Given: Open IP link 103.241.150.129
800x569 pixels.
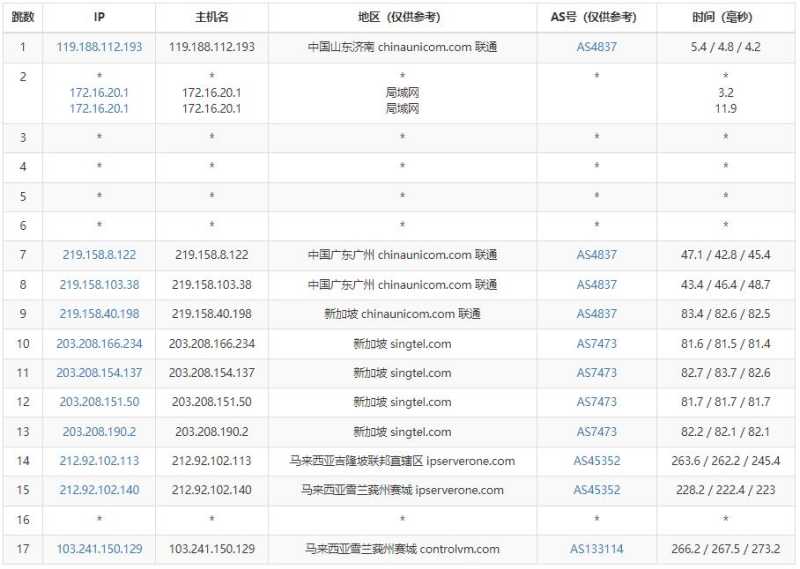Looking at the screenshot, I should [99, 549].
